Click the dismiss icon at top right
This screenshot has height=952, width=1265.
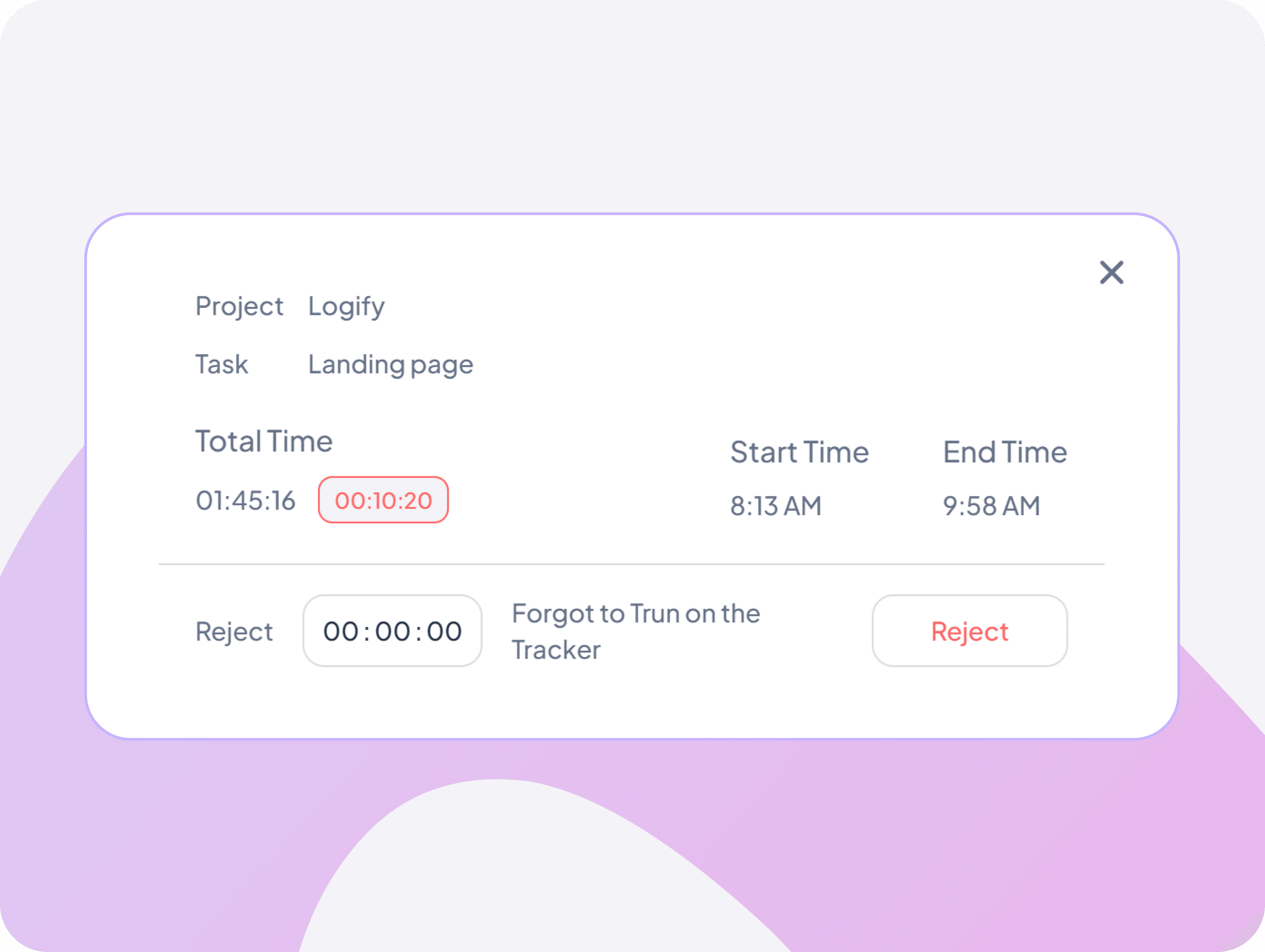click(1111, 273)
